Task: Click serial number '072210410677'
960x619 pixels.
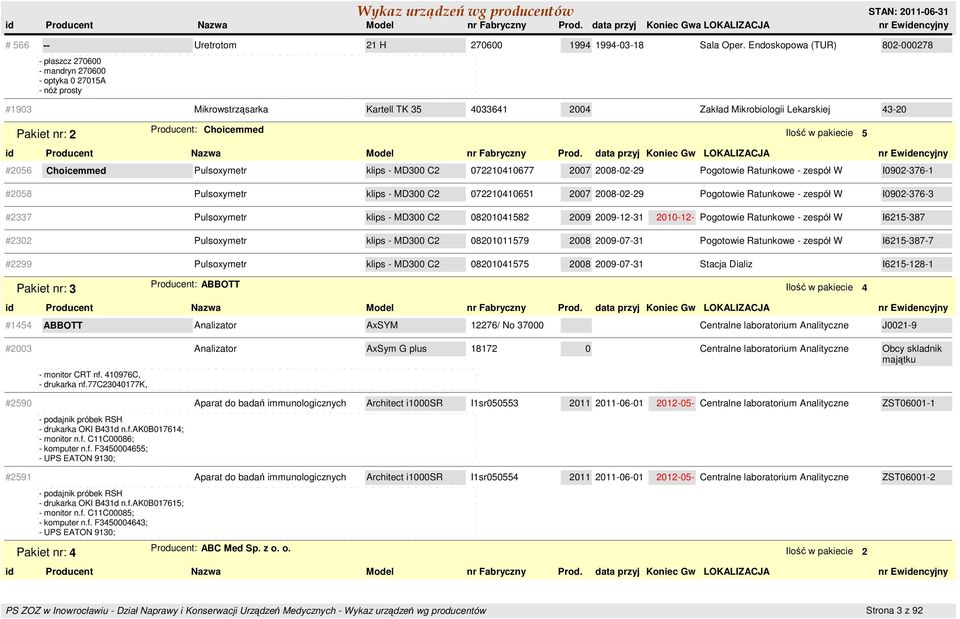Action: (502, 171)
